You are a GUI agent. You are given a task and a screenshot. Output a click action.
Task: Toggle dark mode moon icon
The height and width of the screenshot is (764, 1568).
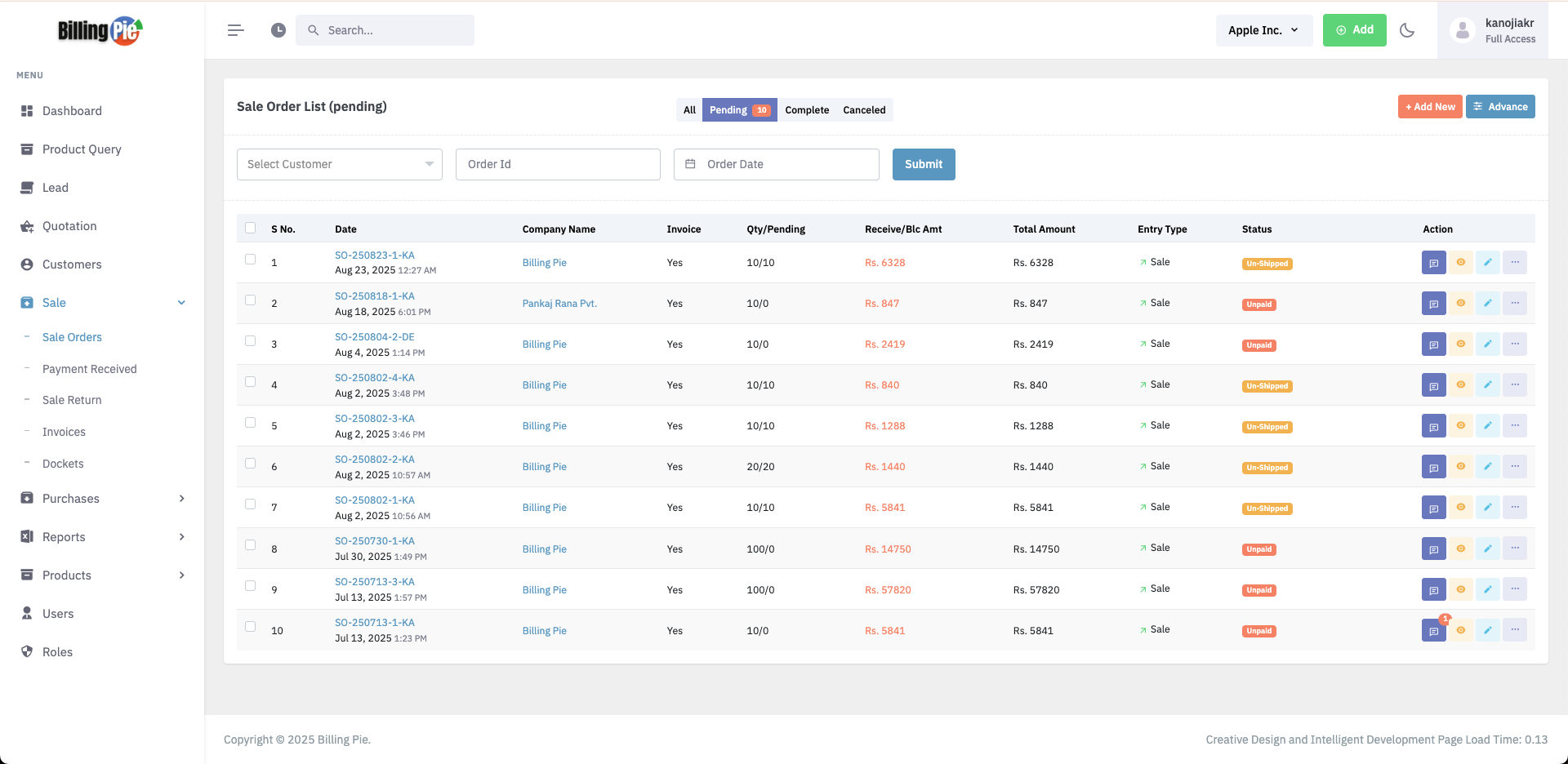pyautogui.click(x=1407, y=30)
